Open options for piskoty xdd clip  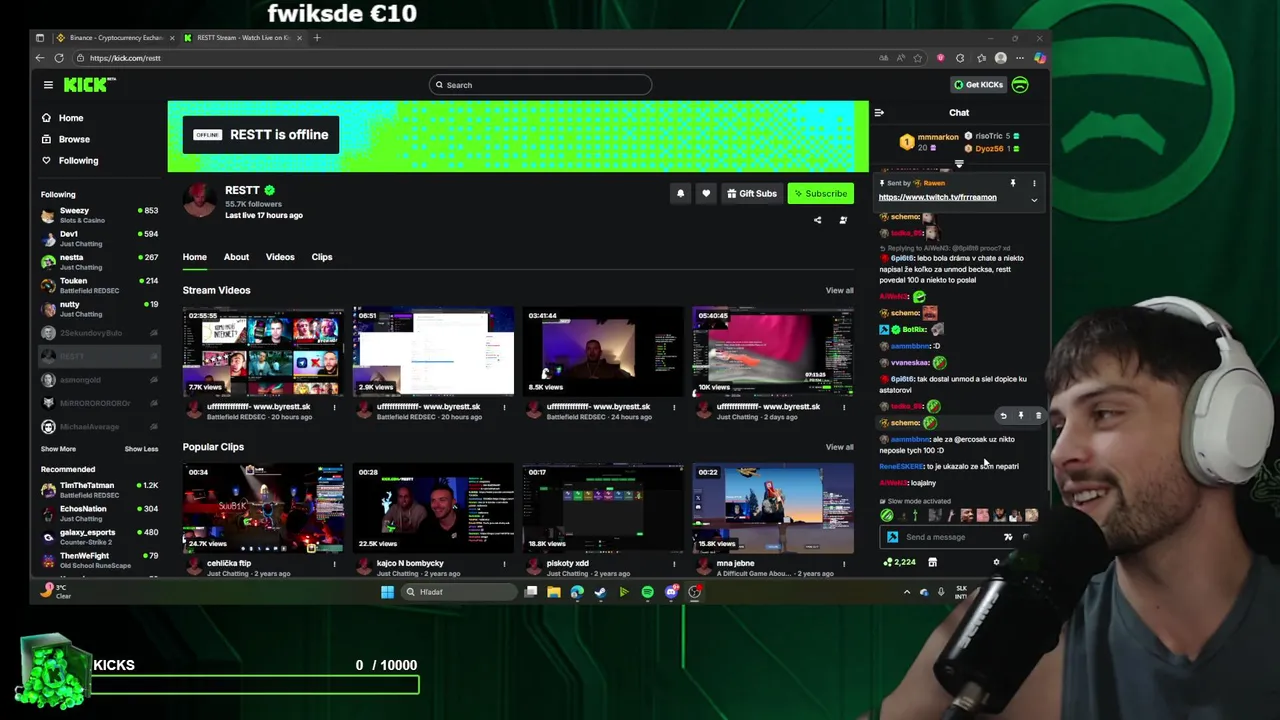675,564
